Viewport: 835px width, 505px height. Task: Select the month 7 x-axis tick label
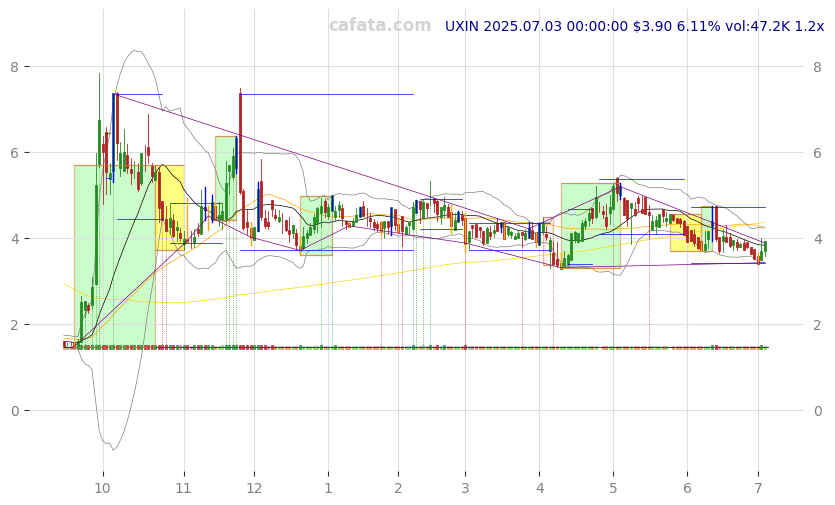(759, 488)
